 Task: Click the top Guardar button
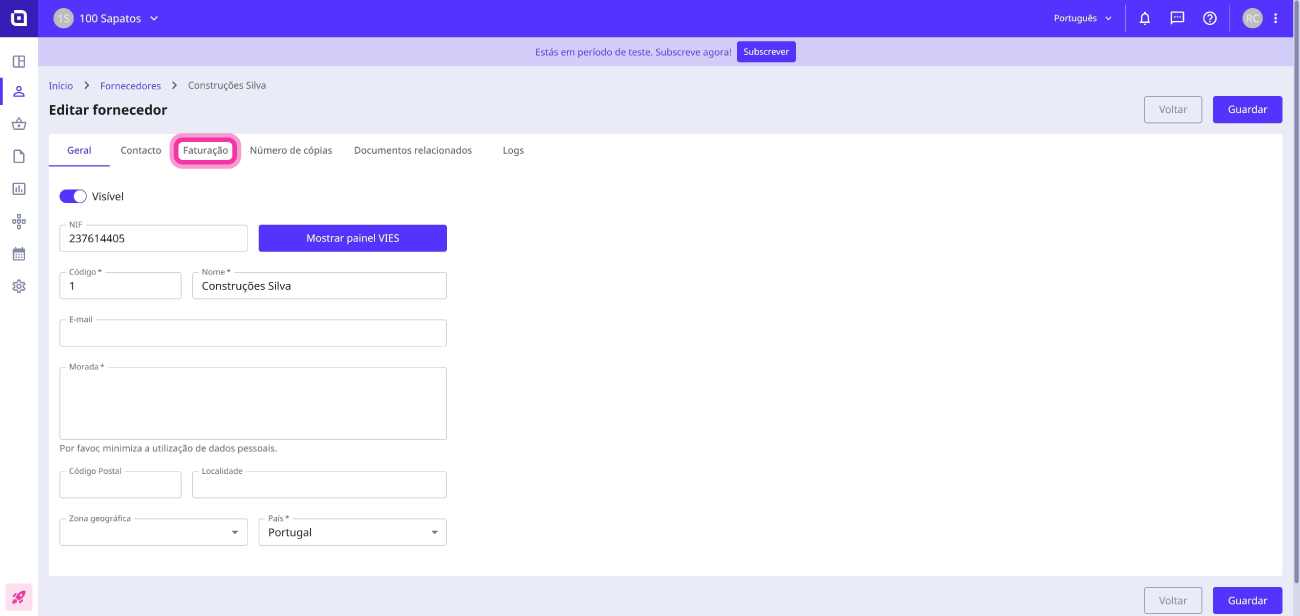point(1247,109)
